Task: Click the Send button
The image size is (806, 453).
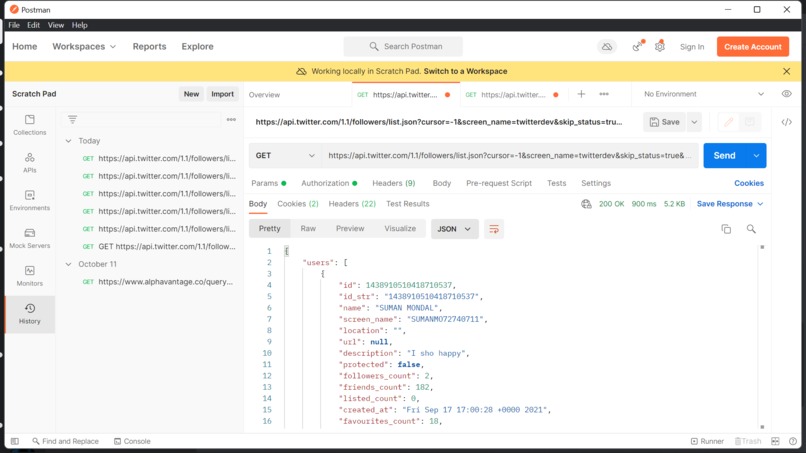Action: (x=724, y=155)
